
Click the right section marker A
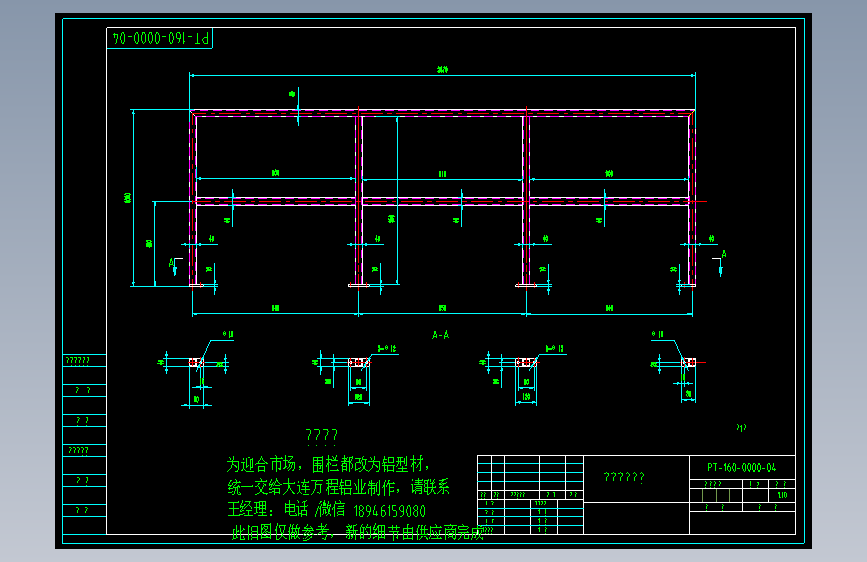click(x=724, y=254)
